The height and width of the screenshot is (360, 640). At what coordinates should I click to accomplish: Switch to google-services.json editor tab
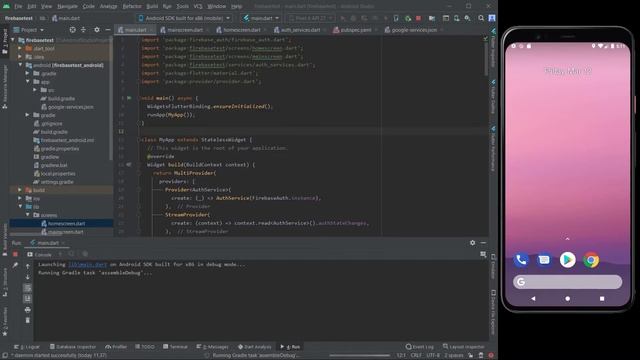pos(413,30)
